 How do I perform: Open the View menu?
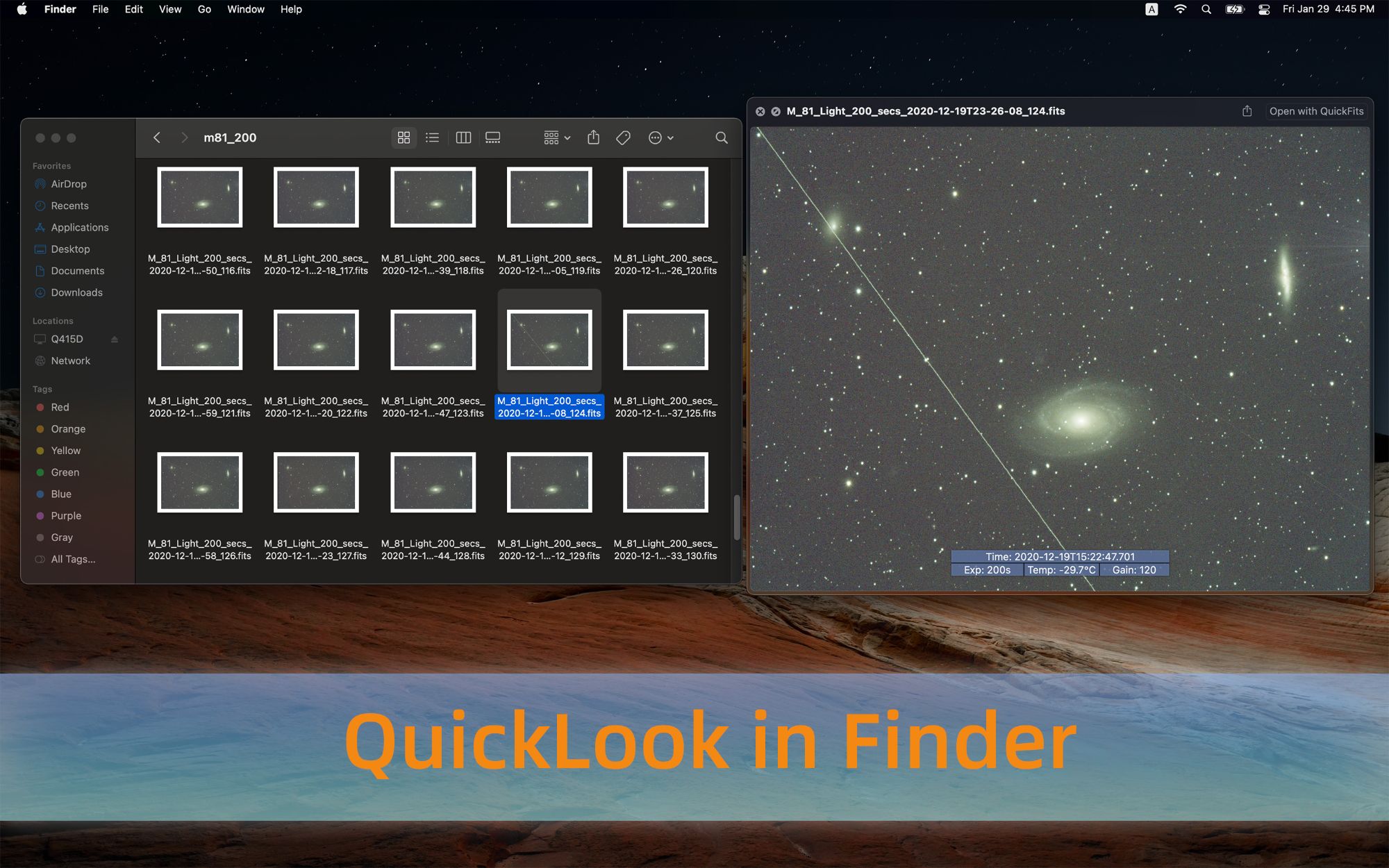coord(170,9)
